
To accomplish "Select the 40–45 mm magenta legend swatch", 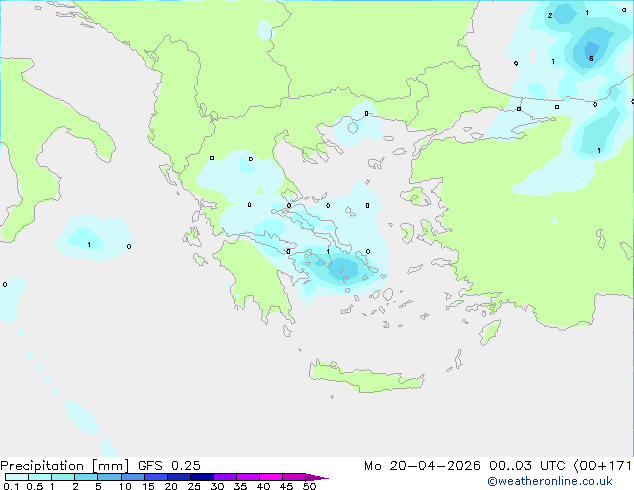I will coord(271,477).
